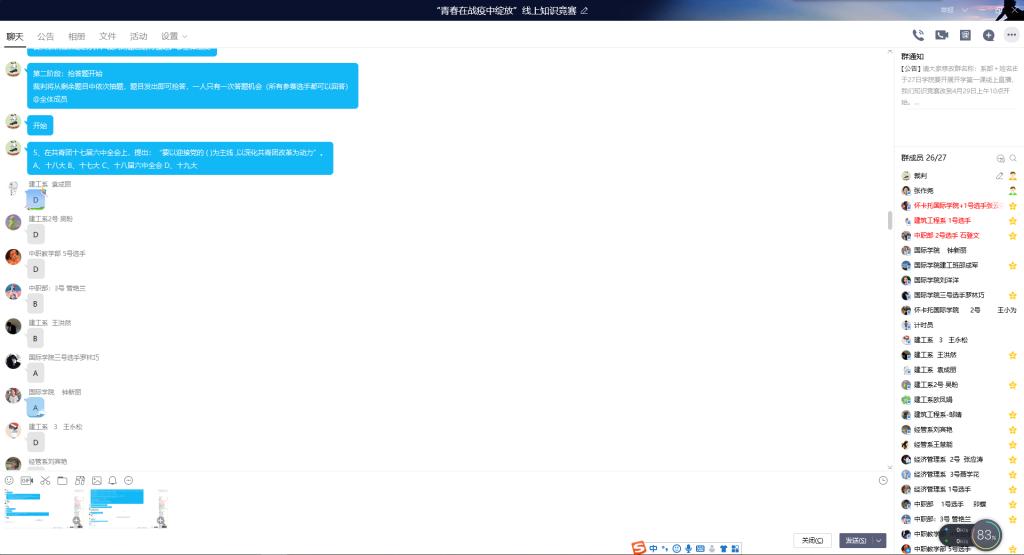
Task: Click the chat area vertical scrollbar
Action: click(x=889, y=220)
